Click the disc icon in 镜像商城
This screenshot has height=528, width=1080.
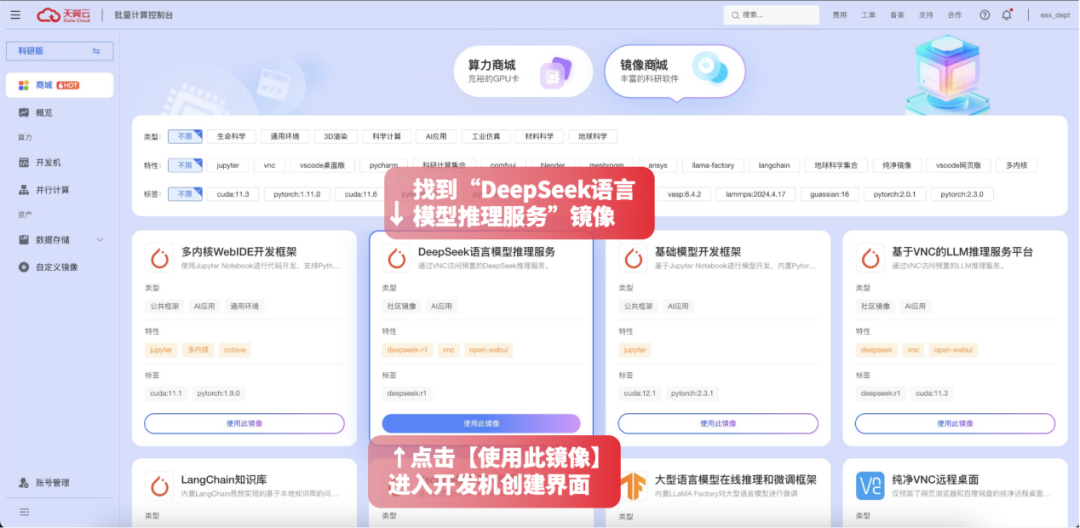[709, 68]
